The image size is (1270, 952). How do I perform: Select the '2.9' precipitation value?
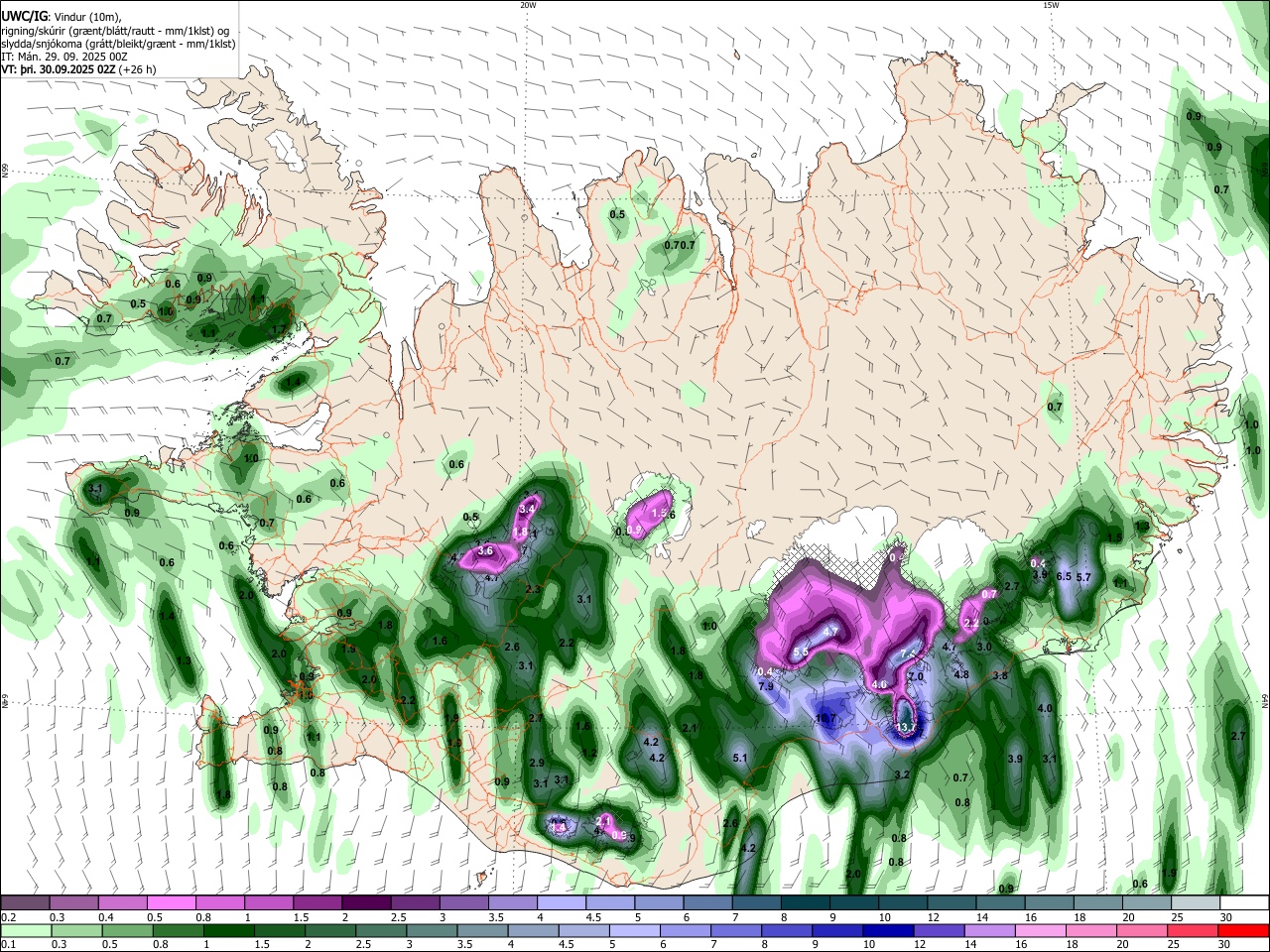point(537,763)
